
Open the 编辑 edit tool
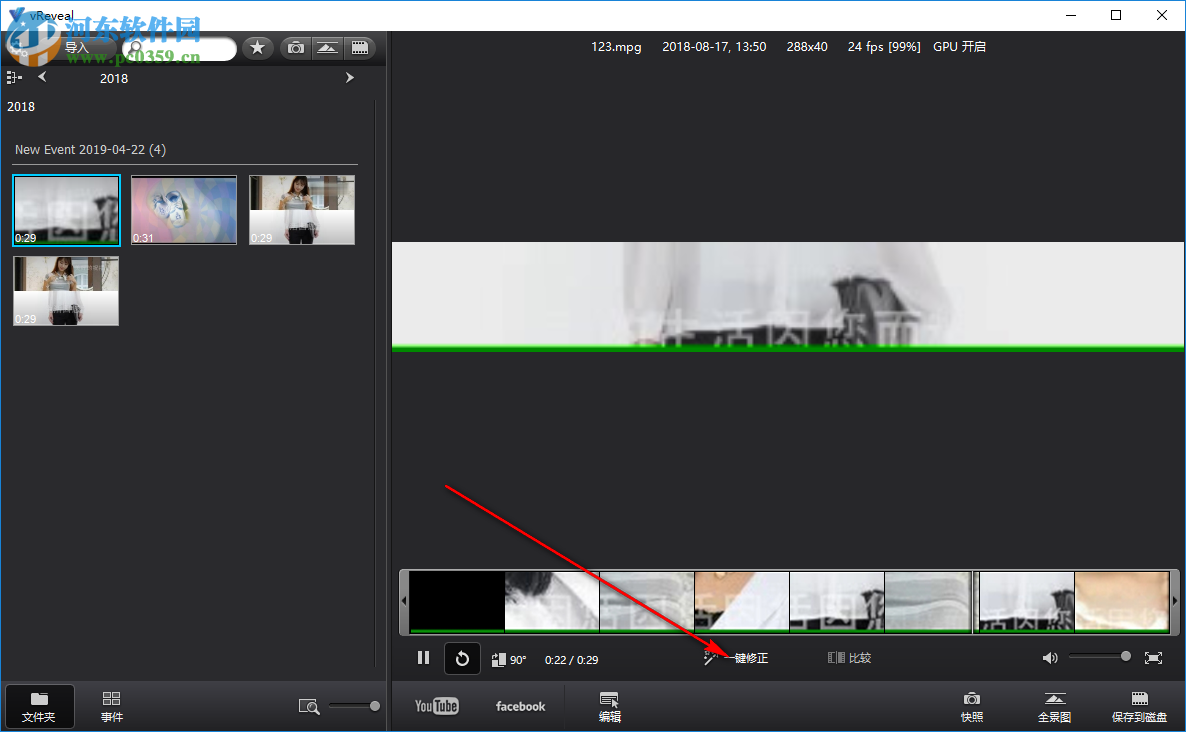pos(610,707)
